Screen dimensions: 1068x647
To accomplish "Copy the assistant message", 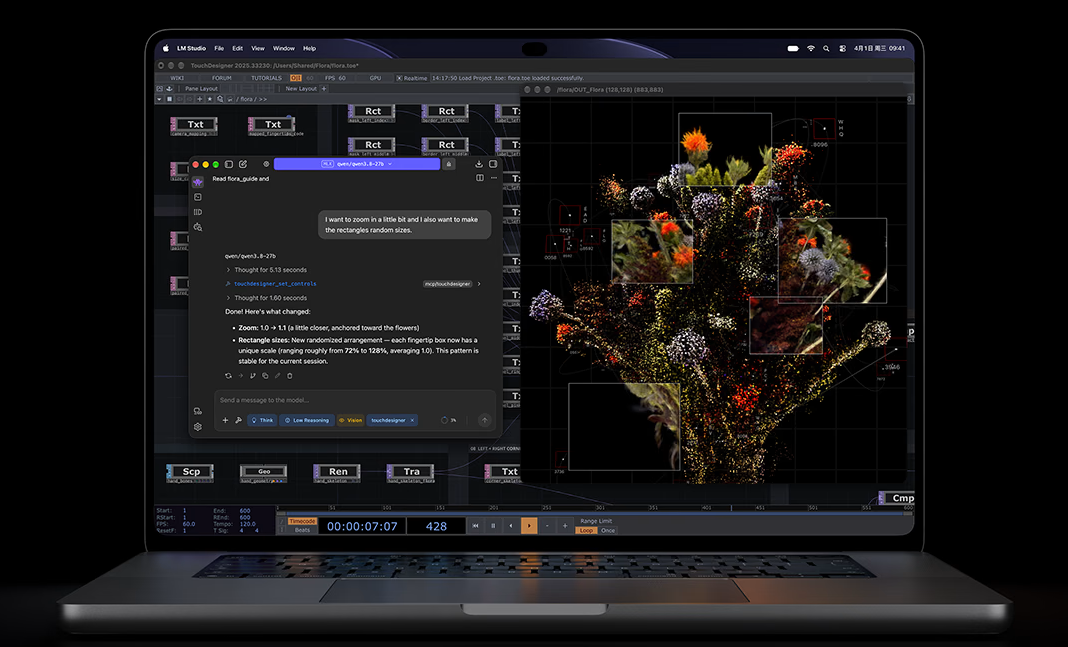I will coord(265,375).
